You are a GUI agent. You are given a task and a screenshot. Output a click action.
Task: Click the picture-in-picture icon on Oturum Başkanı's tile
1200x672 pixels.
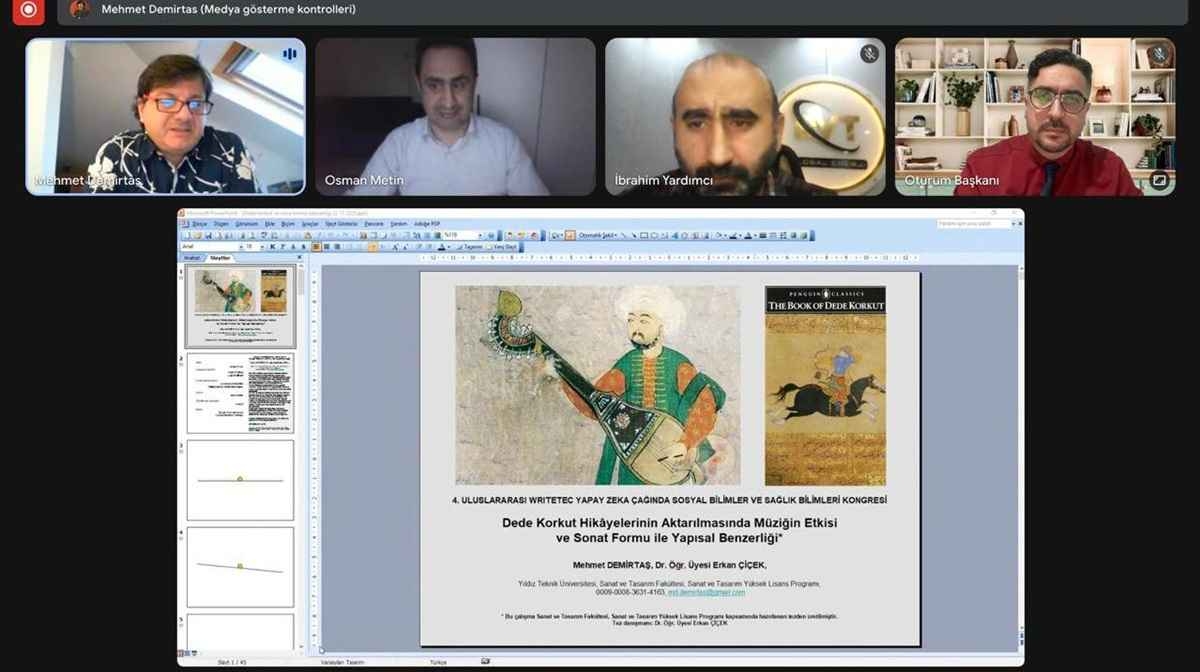point(1159,180)
